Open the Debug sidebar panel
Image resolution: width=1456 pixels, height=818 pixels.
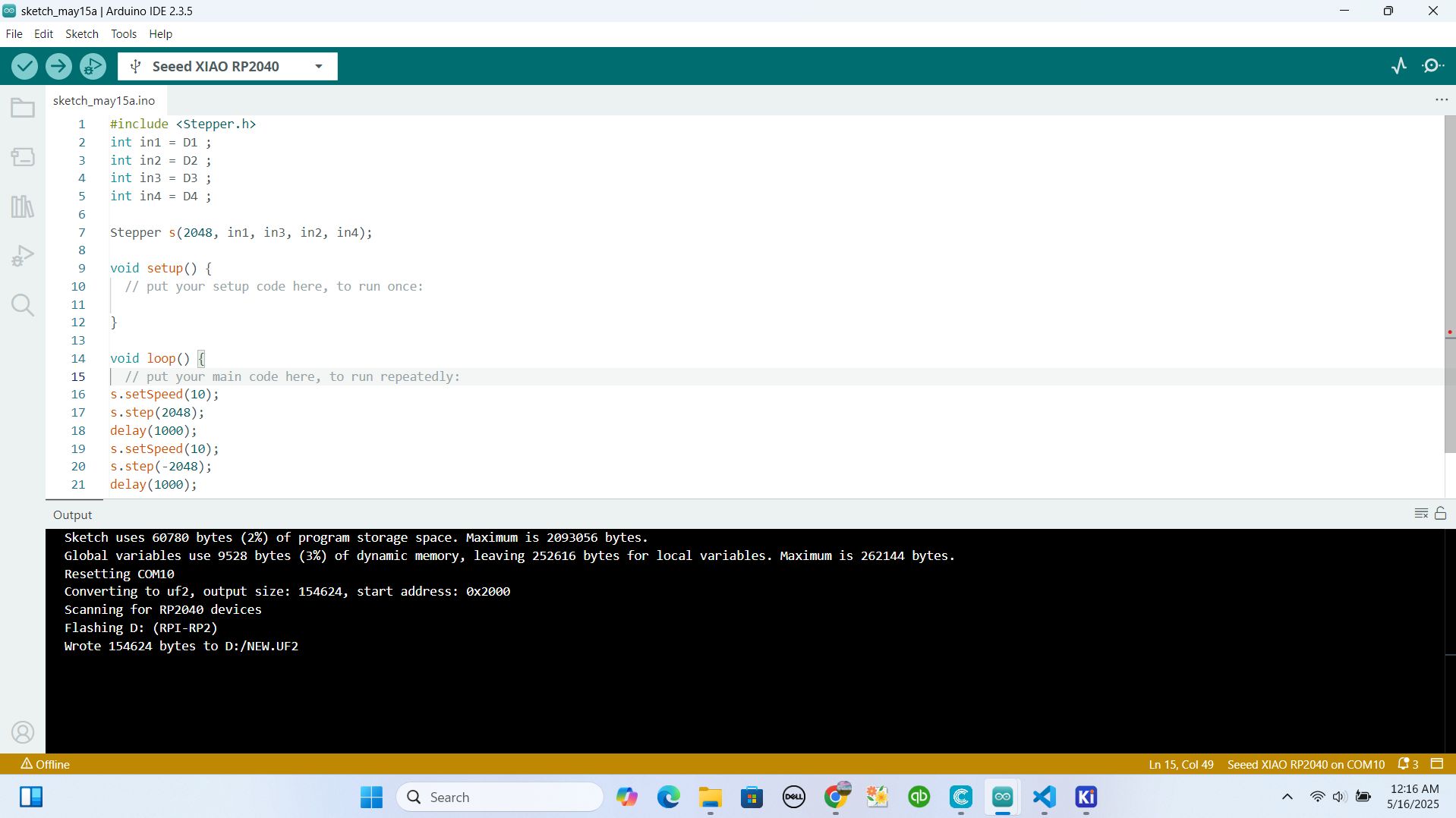[23, 256]
